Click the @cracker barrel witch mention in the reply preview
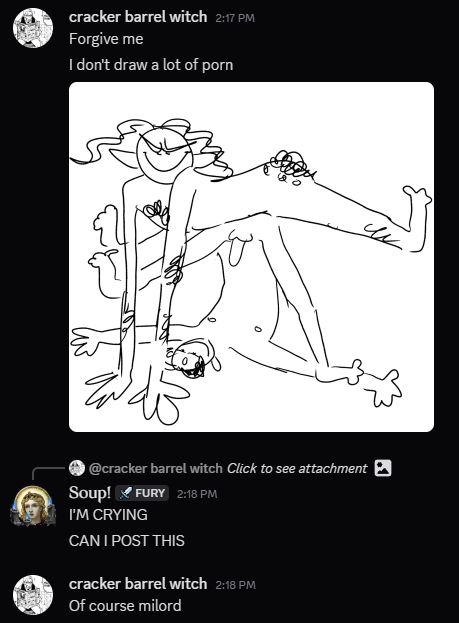 point(155,468)
